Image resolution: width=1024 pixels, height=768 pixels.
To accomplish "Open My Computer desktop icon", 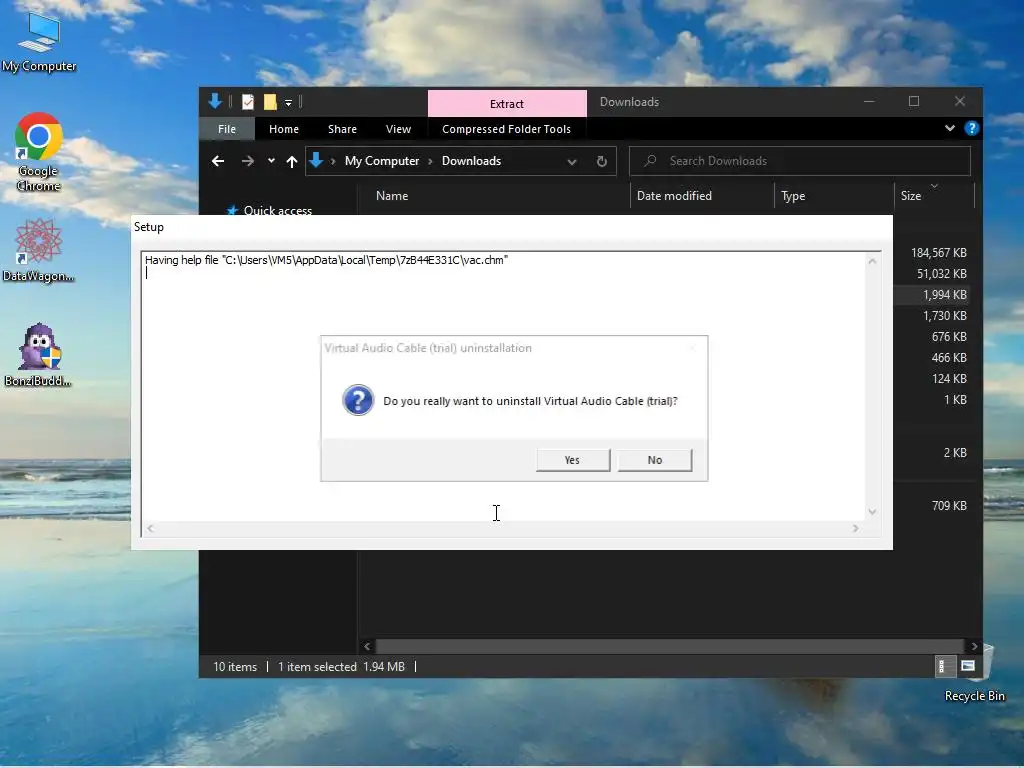I will [39, 40].
